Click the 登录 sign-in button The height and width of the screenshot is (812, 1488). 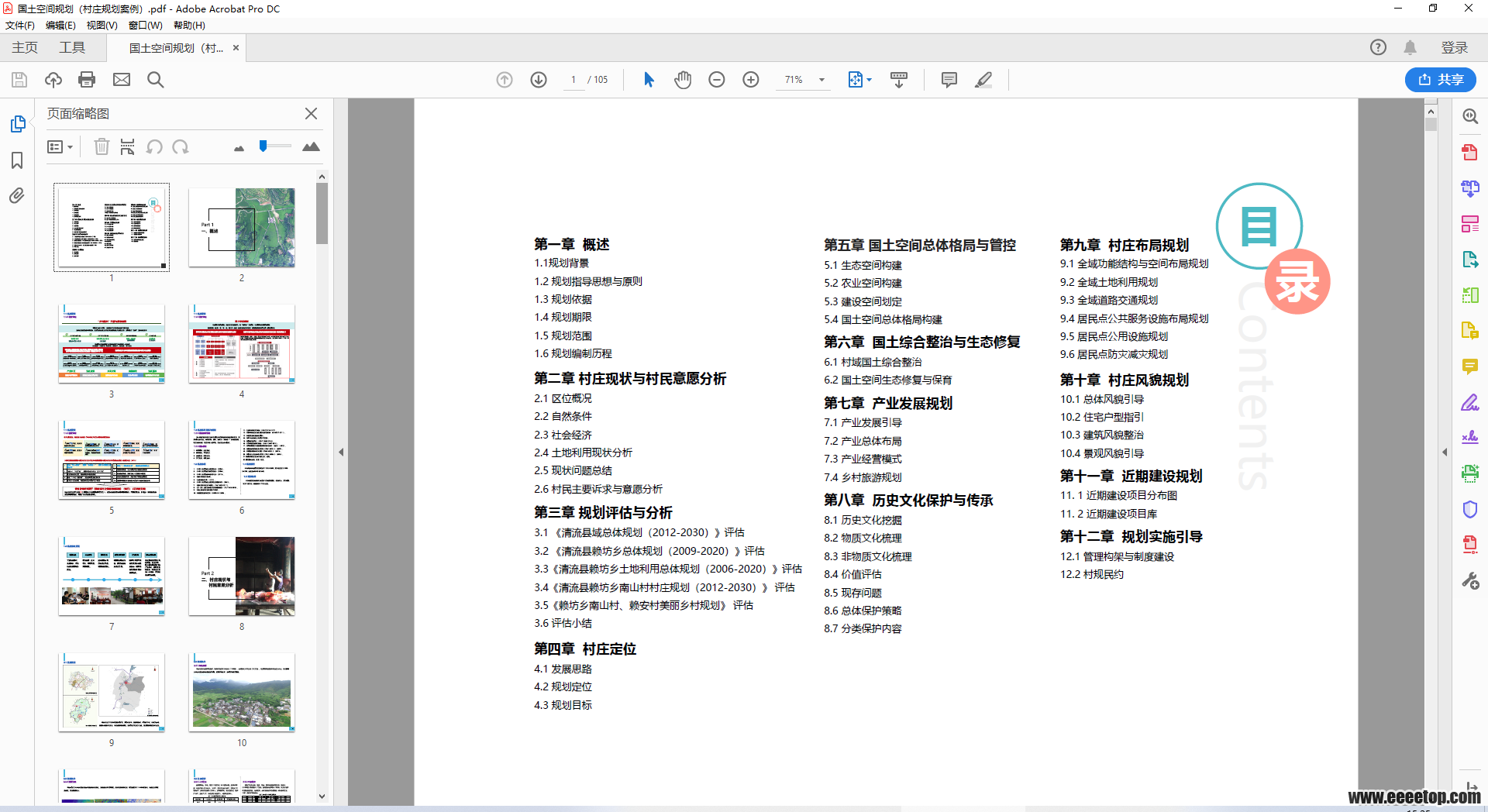tap(1454, 47)
